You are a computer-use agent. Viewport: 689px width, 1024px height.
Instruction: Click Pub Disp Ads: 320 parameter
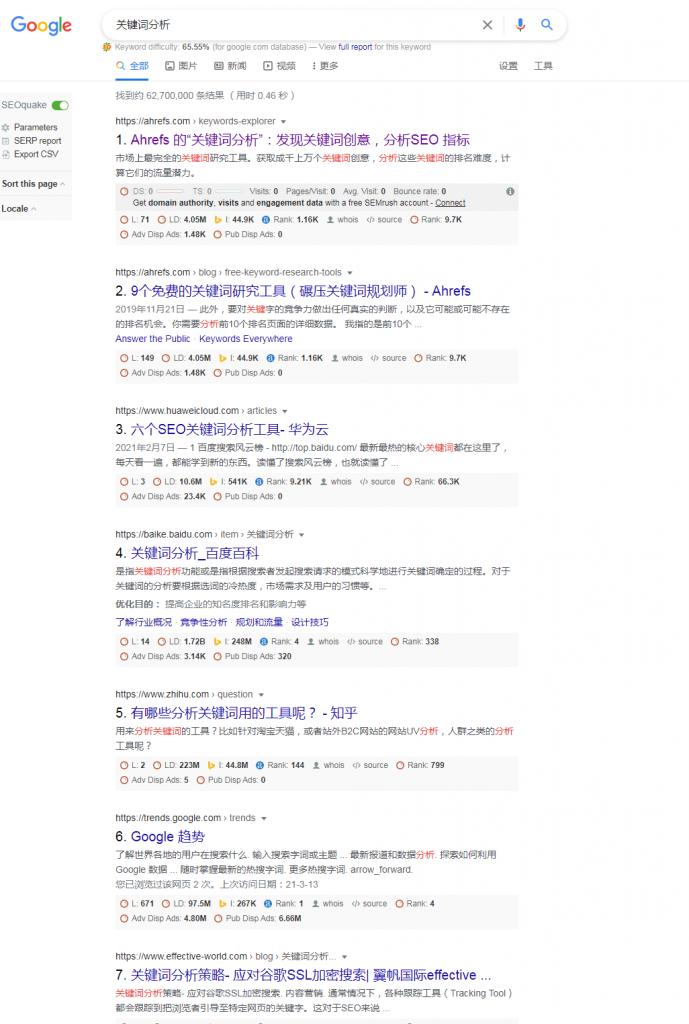point(252,657)
